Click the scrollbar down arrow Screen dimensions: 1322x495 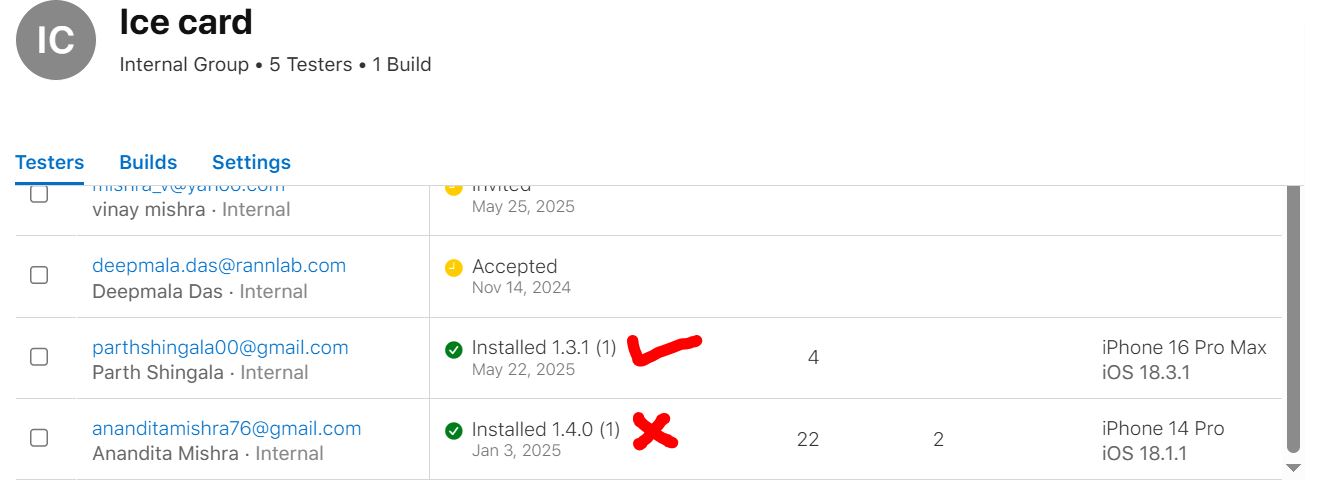pyautogui.click(x=1293, y=468)
